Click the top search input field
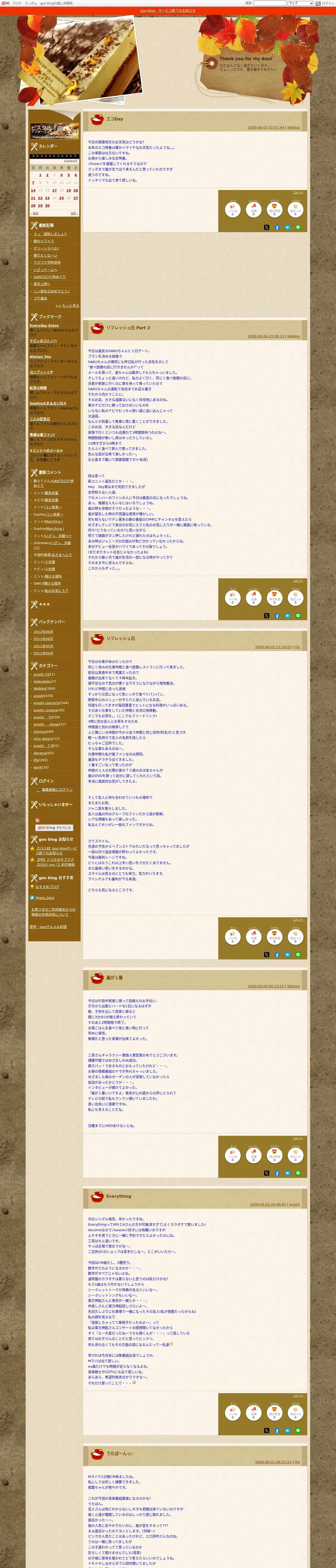 [270, 3]
